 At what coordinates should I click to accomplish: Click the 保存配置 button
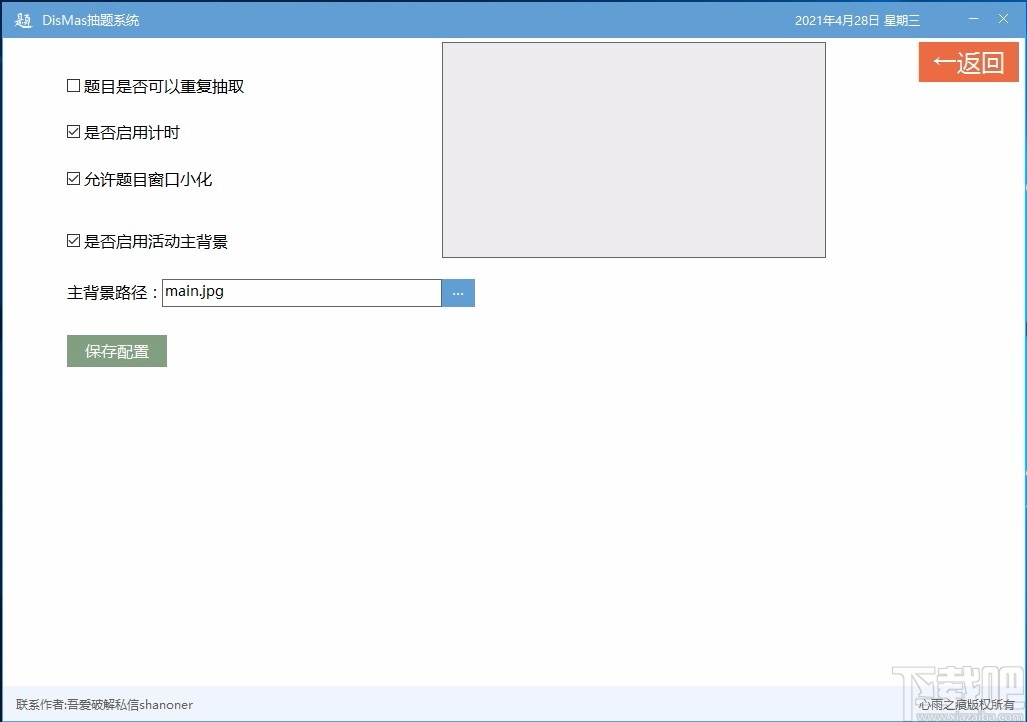[x=116, y=351]
